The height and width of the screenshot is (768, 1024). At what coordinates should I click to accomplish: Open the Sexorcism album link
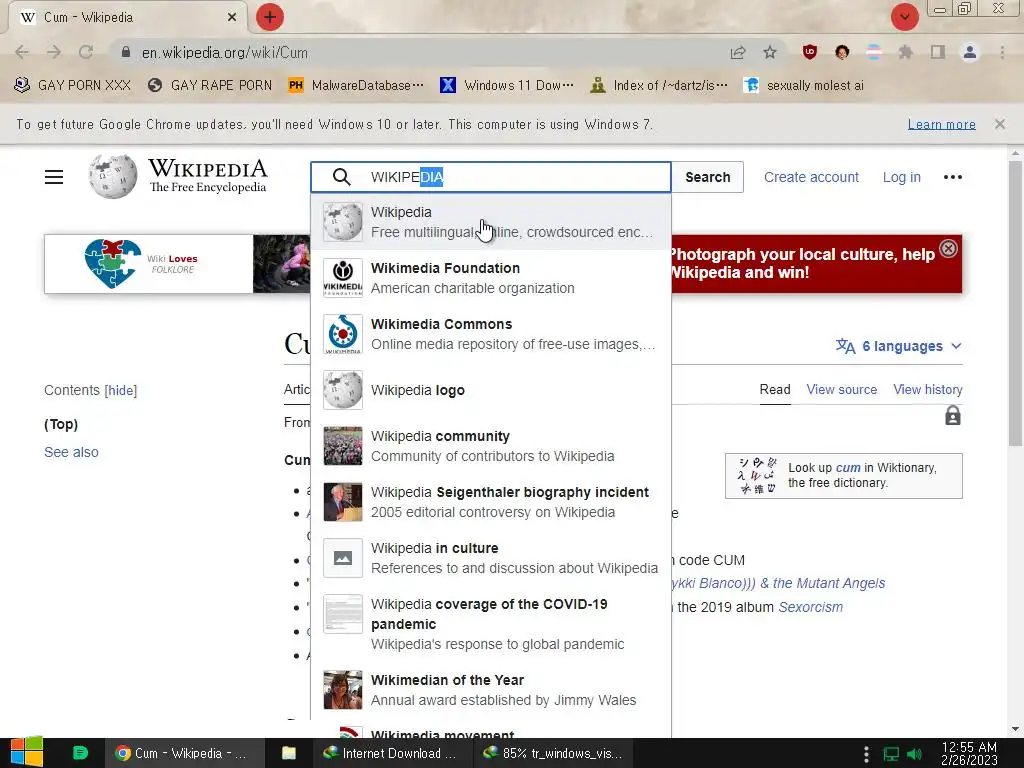click(810, 607)
